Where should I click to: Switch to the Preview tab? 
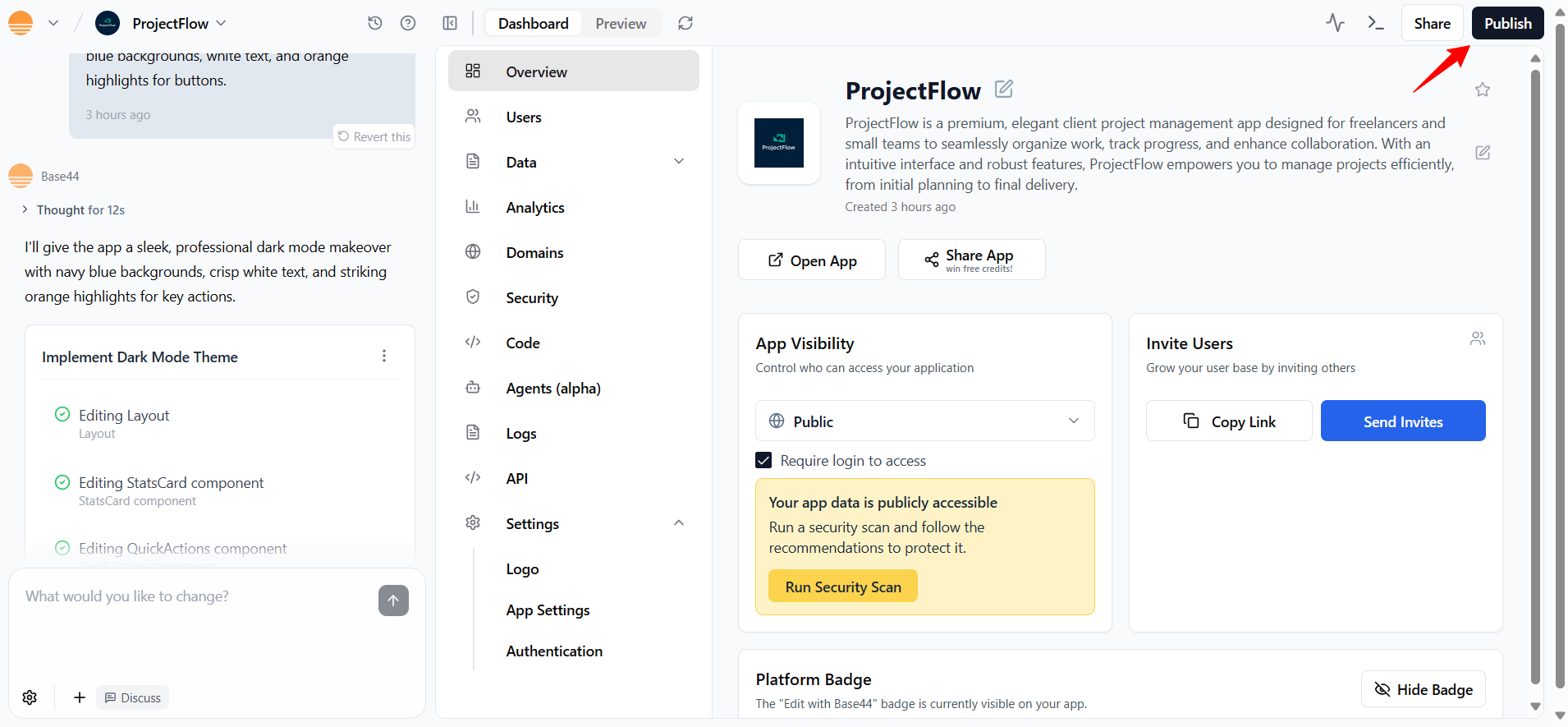tap(621, 23)
